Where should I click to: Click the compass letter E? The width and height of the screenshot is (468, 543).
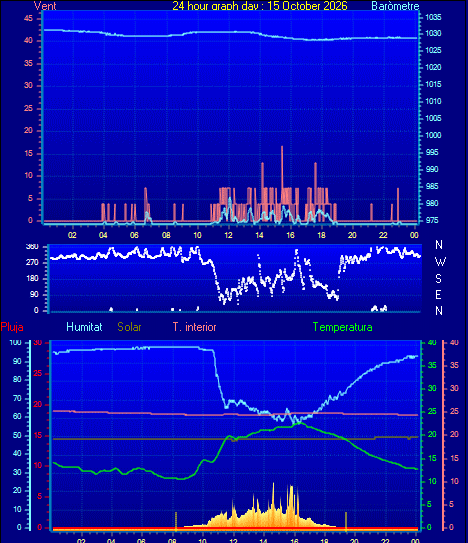[x=438, y=295]
